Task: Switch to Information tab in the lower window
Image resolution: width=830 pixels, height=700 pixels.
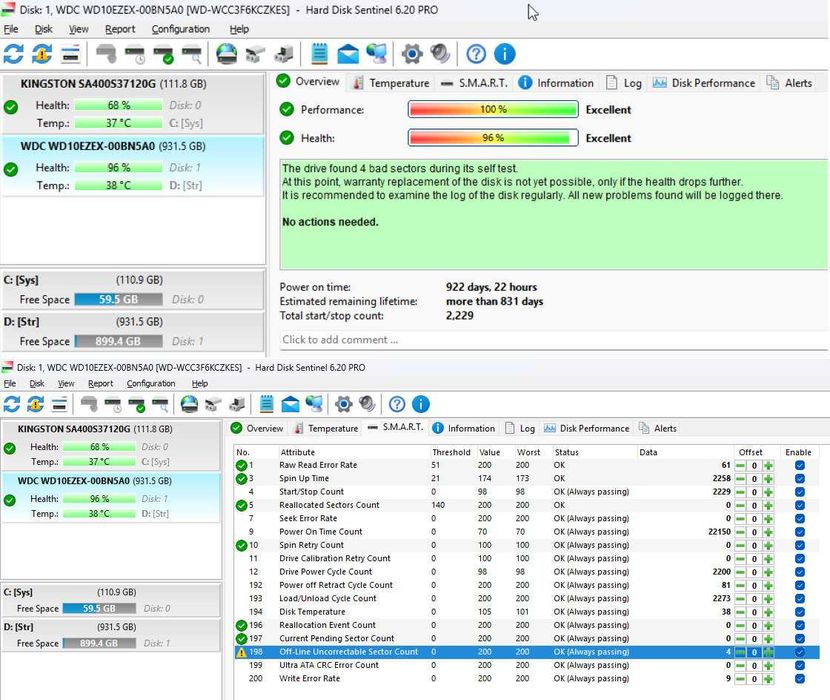Action: pyautogui.click(x=464, y=428)
